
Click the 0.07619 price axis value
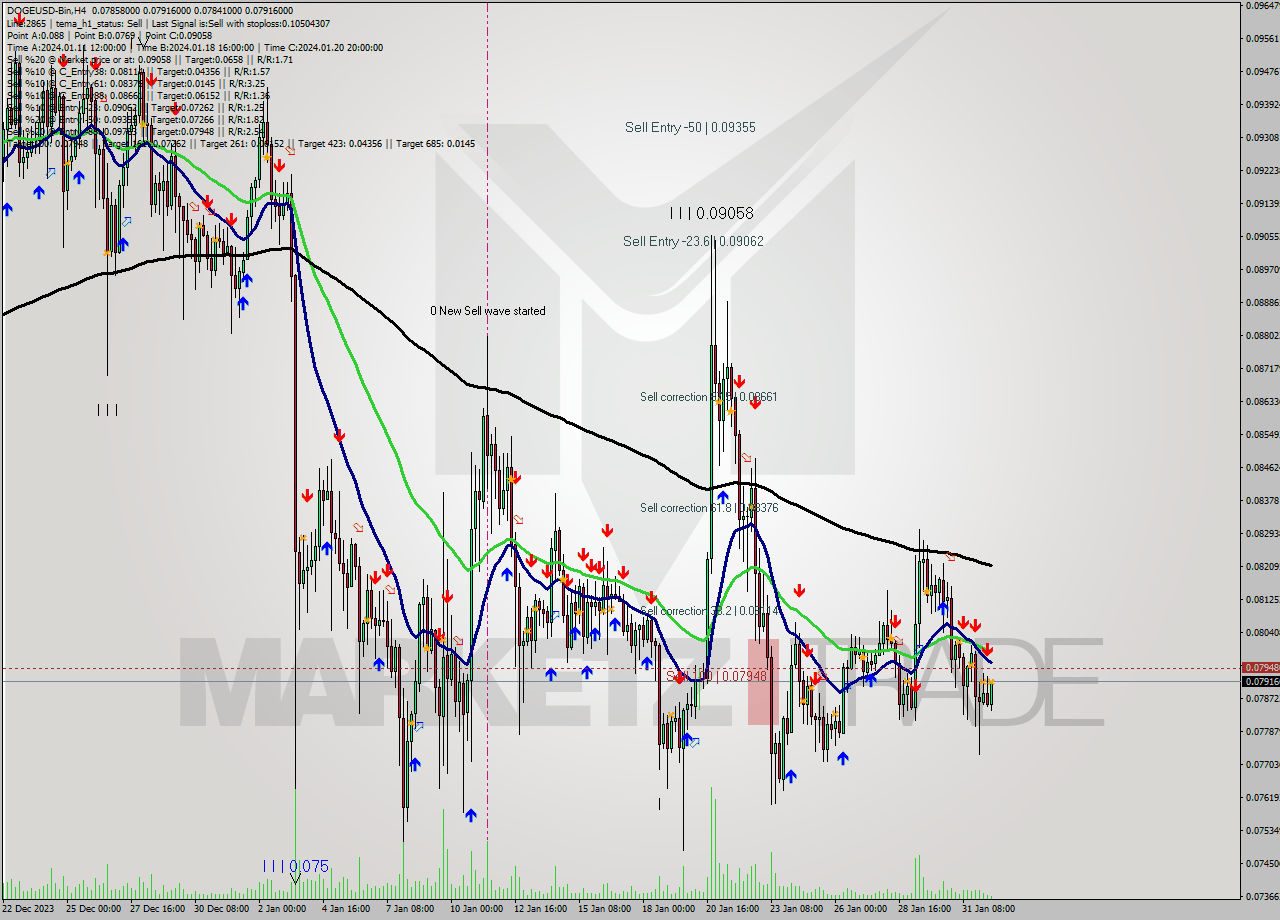pos(1261,797)
